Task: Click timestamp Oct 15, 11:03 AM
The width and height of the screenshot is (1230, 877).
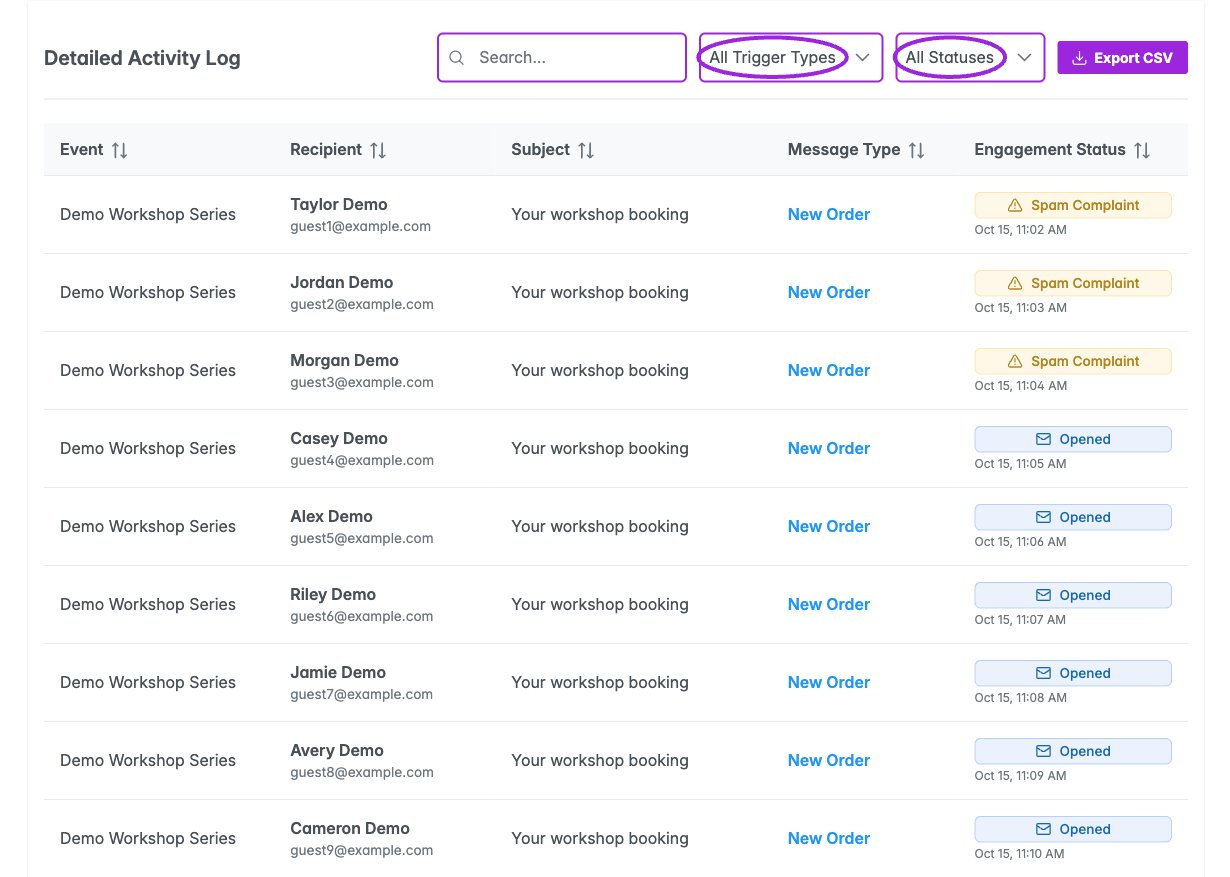Action: coord(1021,308)
